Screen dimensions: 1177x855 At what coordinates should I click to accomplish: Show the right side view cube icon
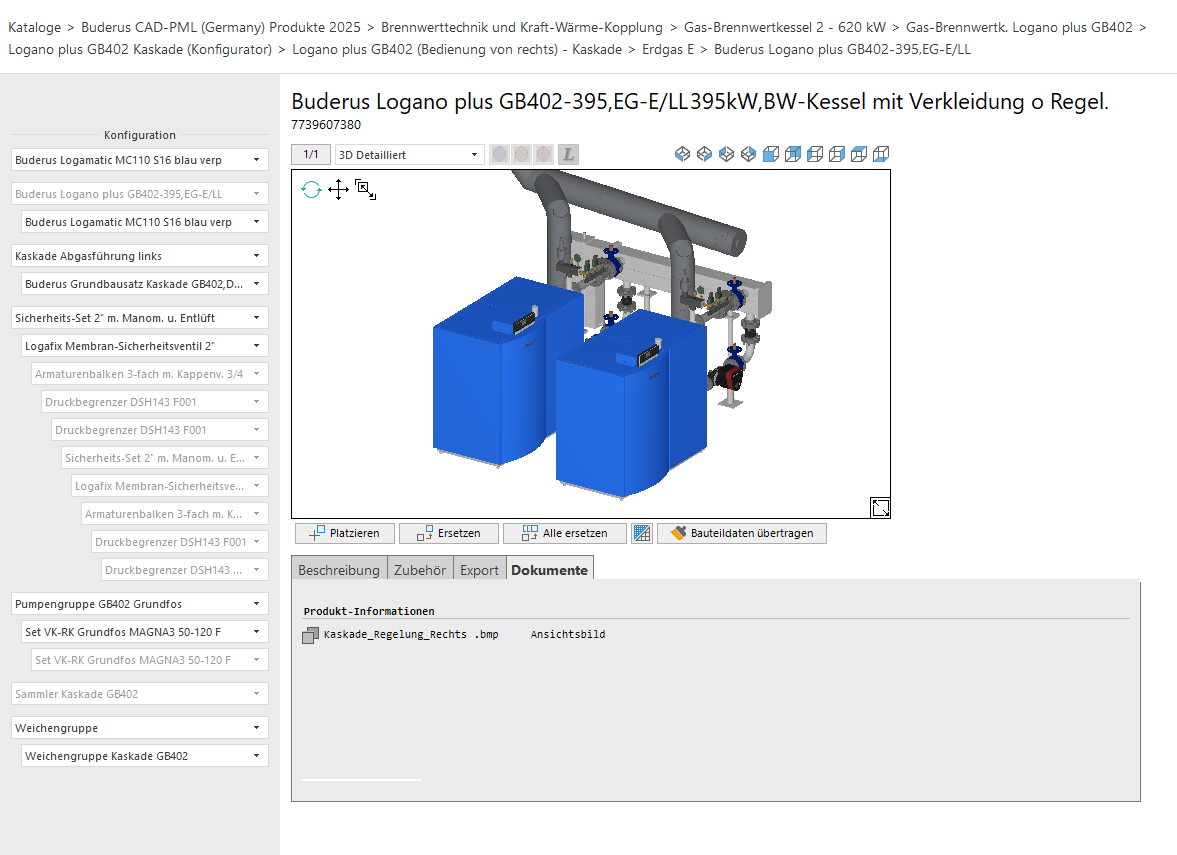point(837,154)
